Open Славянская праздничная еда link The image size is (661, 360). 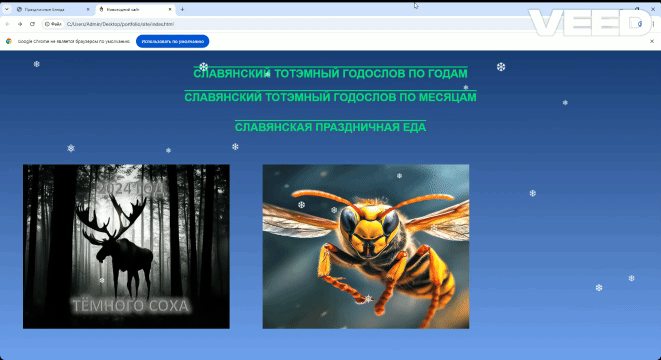330,127
